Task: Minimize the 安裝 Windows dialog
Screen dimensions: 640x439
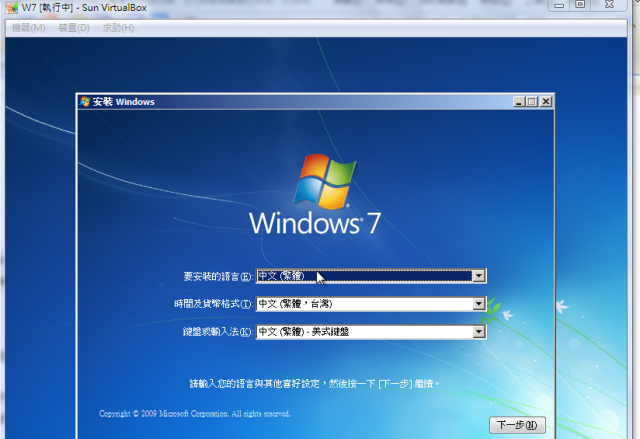Action: coord(519,102)
